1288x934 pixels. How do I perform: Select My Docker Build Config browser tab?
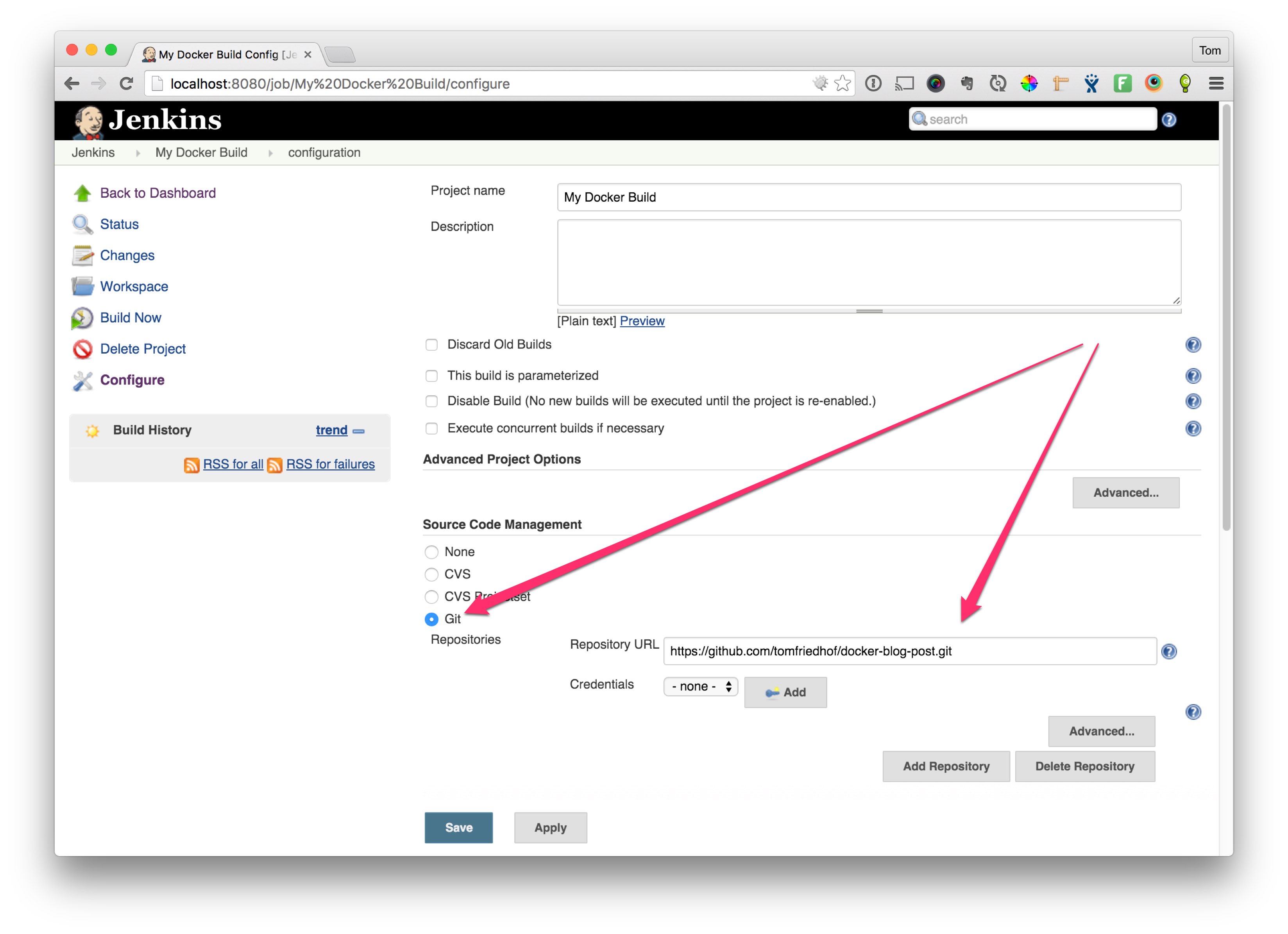click(227, 54)
